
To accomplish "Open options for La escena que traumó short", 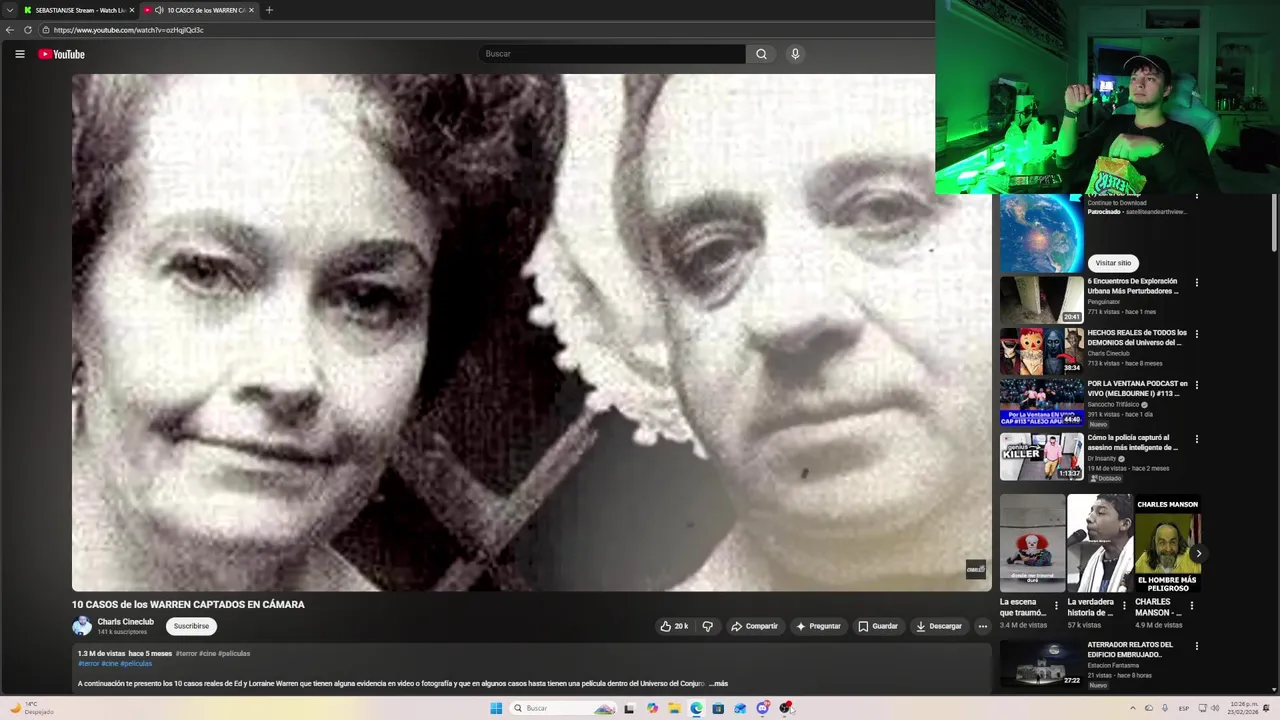I will point(1056,605).
